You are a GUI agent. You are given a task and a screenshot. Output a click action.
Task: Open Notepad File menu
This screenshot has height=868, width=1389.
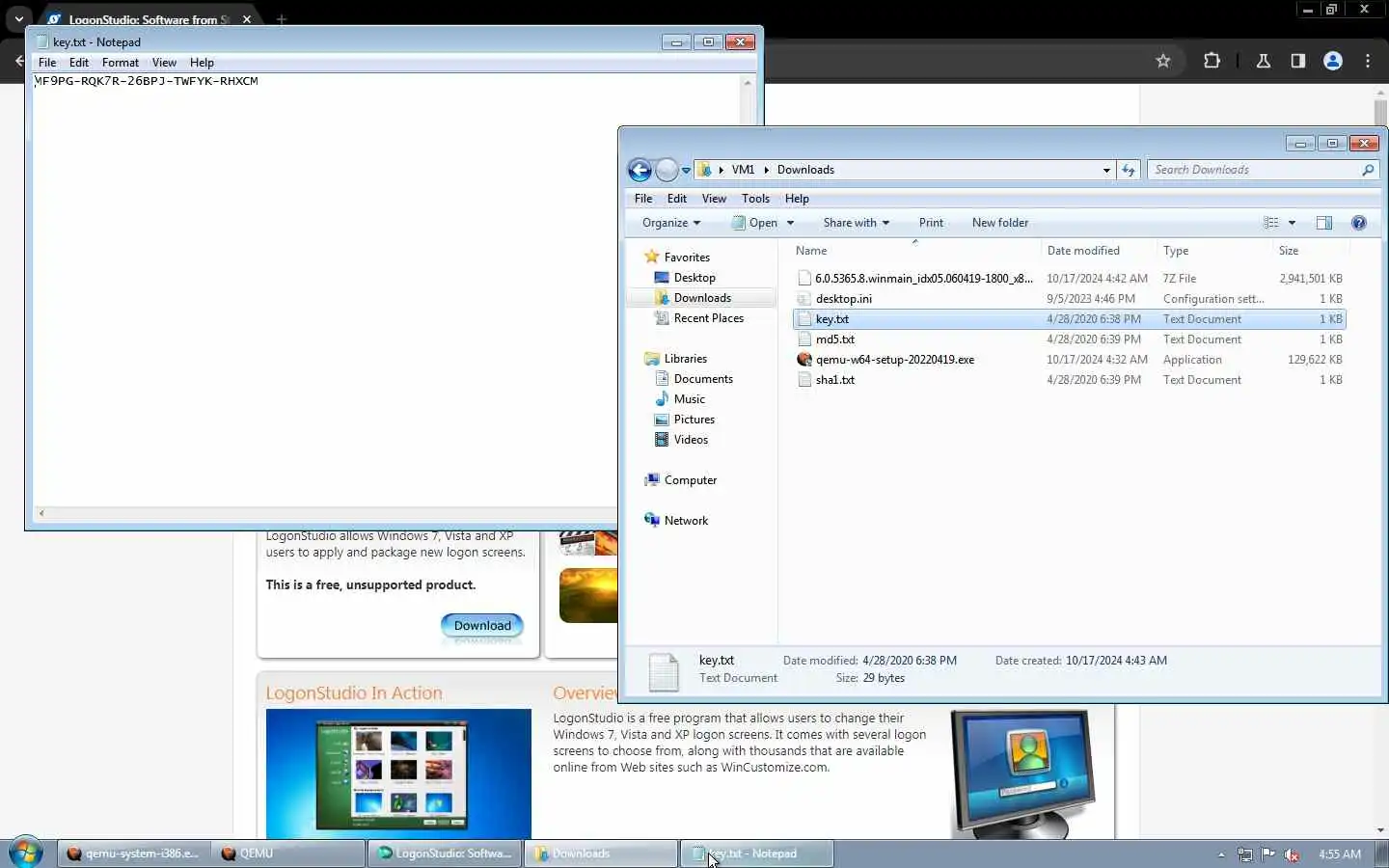(x=47, y=63)
